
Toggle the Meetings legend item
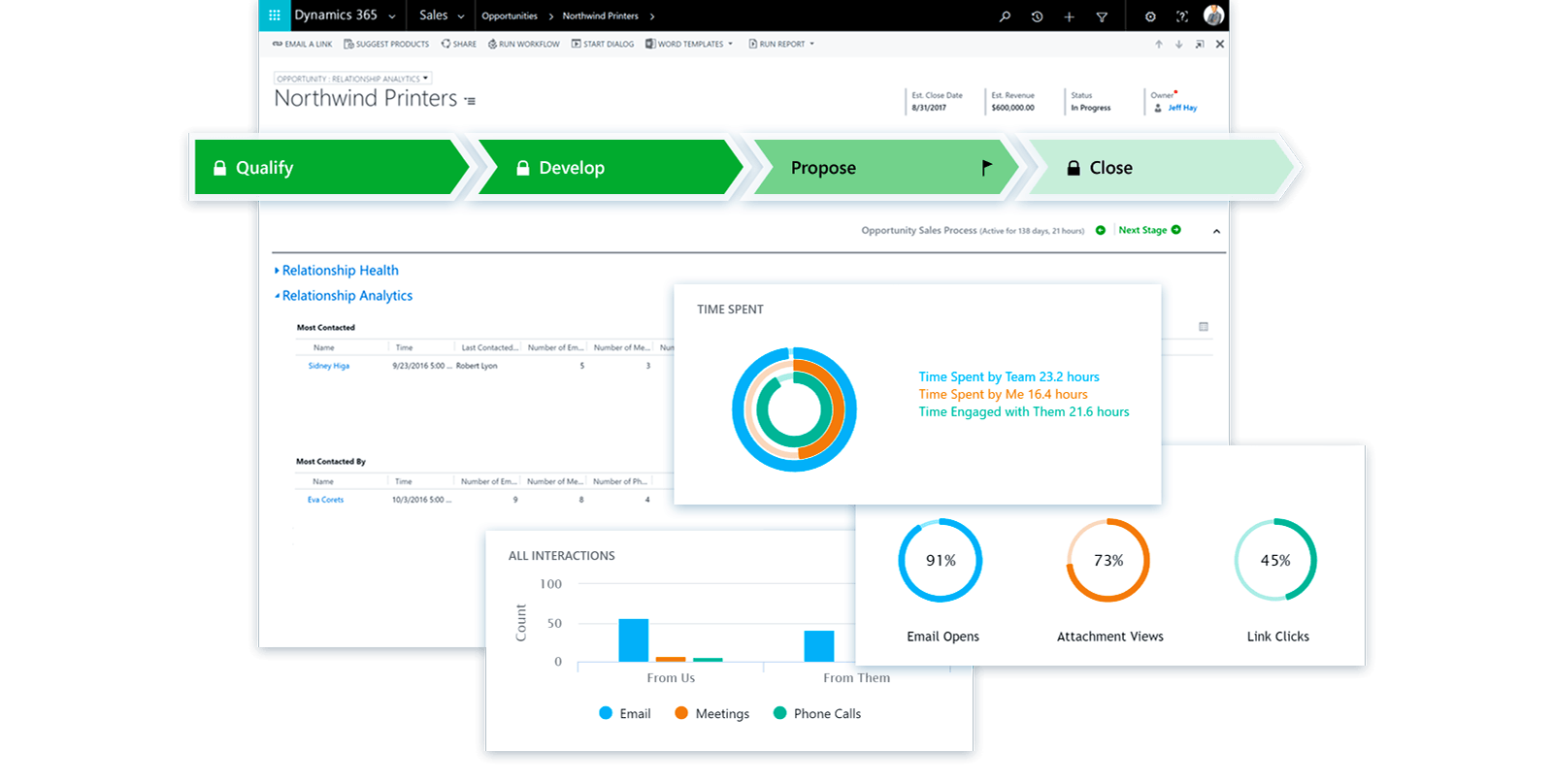click(712, 713)
